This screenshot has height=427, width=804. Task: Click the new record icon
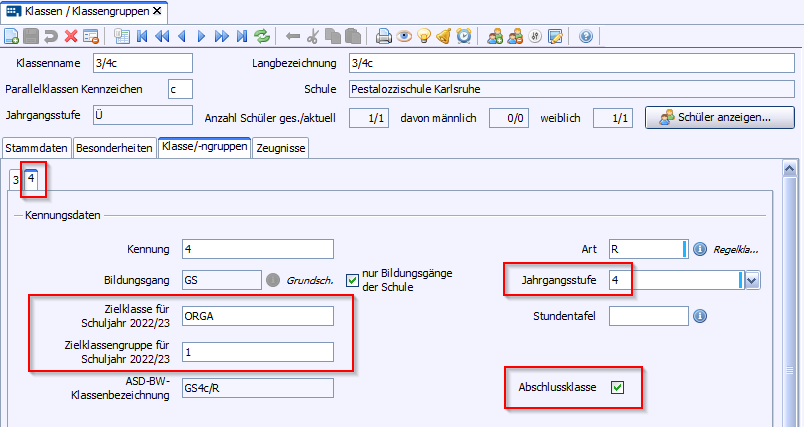point(12,37)
